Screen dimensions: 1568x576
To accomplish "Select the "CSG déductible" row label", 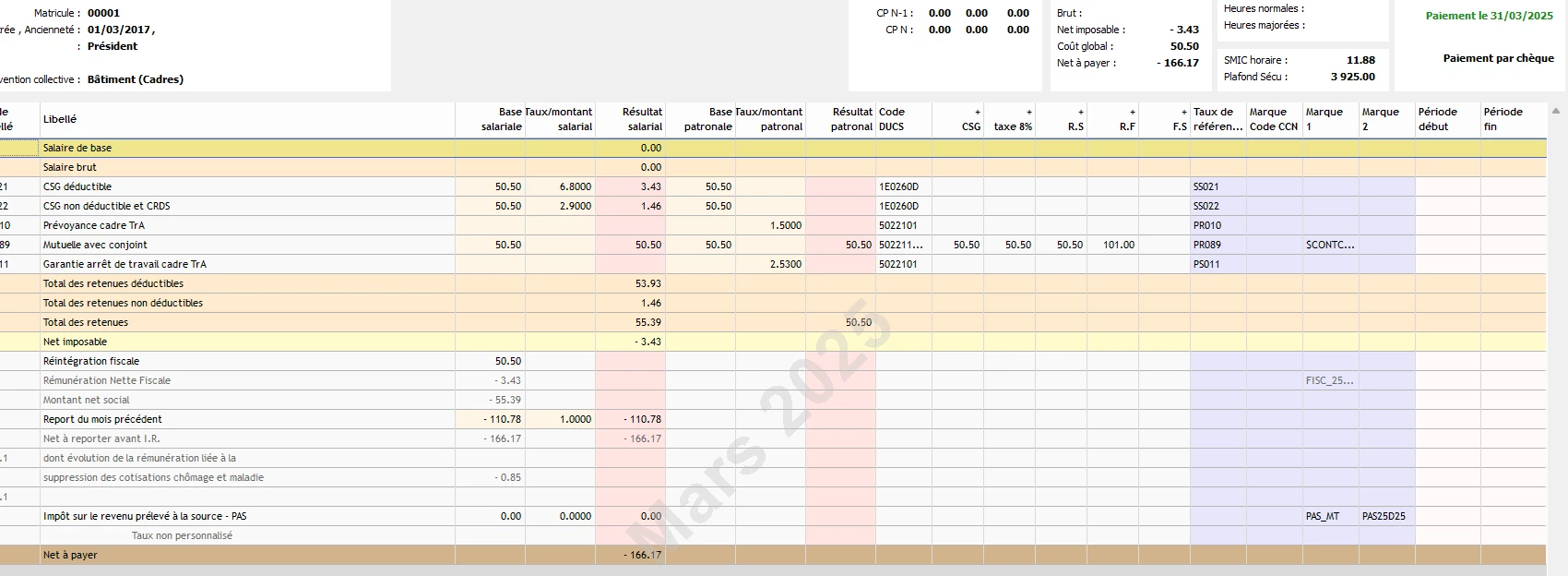I will tap(77, 186).
